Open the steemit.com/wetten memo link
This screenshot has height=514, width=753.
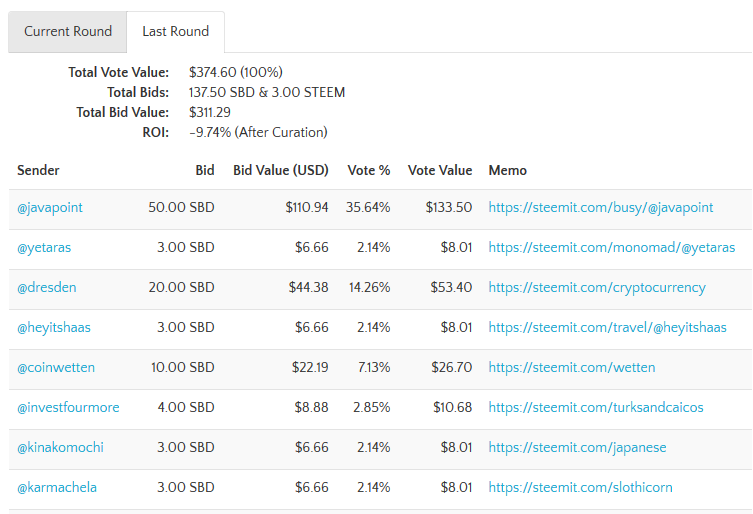[x=572, y=368]
